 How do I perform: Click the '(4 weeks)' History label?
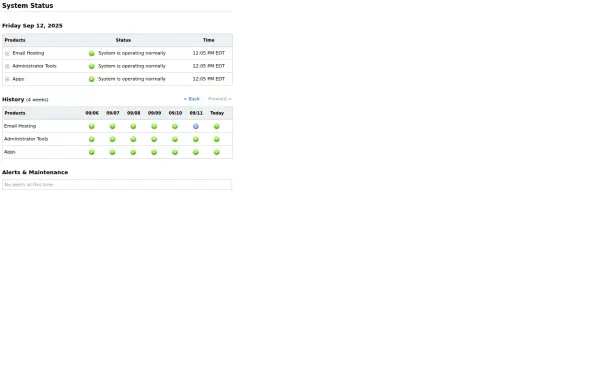click(x=37, y=100)
